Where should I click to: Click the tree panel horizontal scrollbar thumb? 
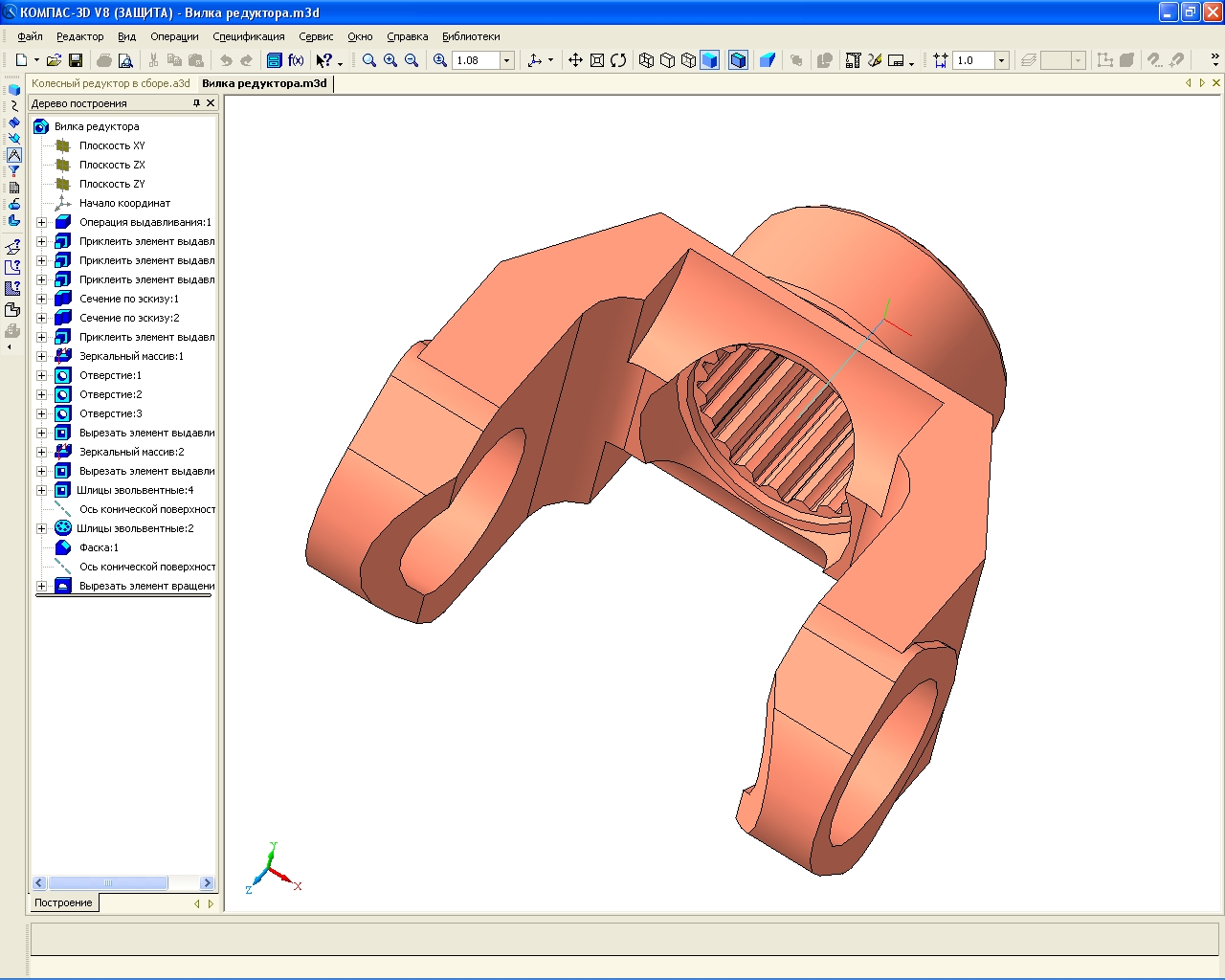108,883
